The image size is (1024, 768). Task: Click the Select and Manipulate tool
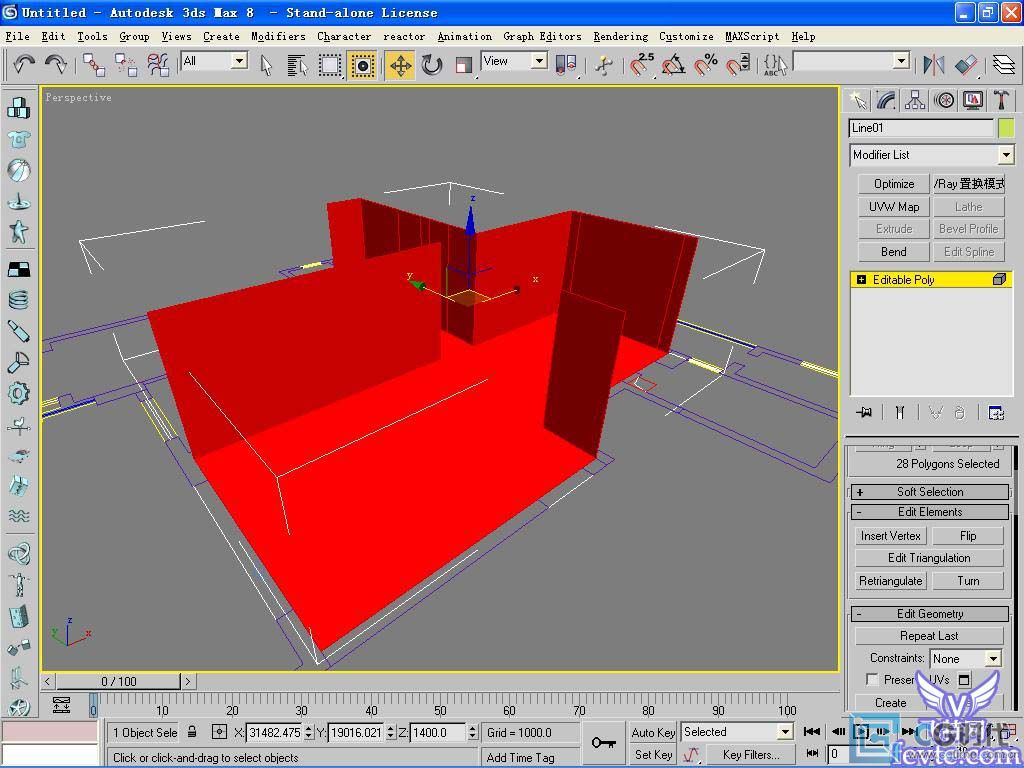tap(605, 65)
